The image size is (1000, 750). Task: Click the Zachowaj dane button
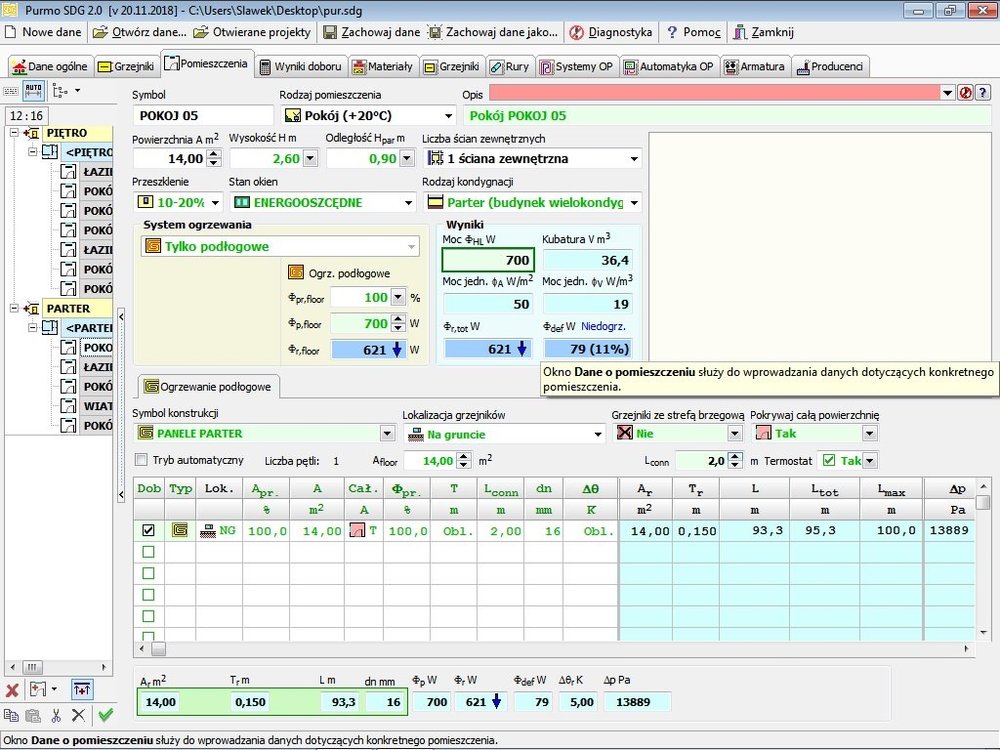pos(372,32)
